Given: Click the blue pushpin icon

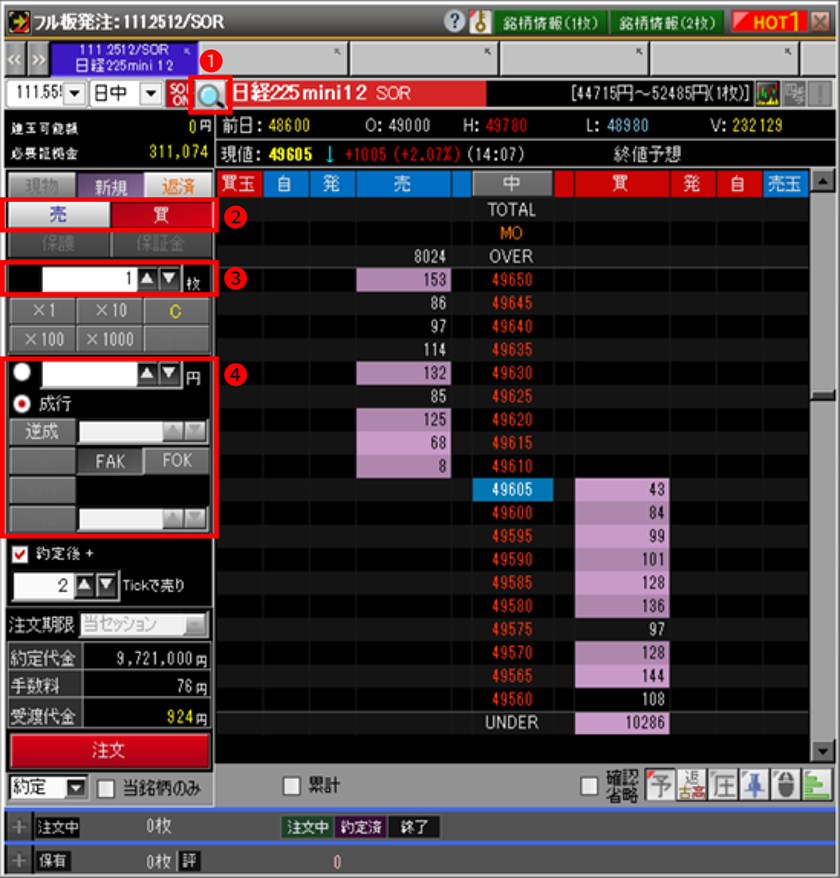Looking at the screenshot, I should click(754, 786).
